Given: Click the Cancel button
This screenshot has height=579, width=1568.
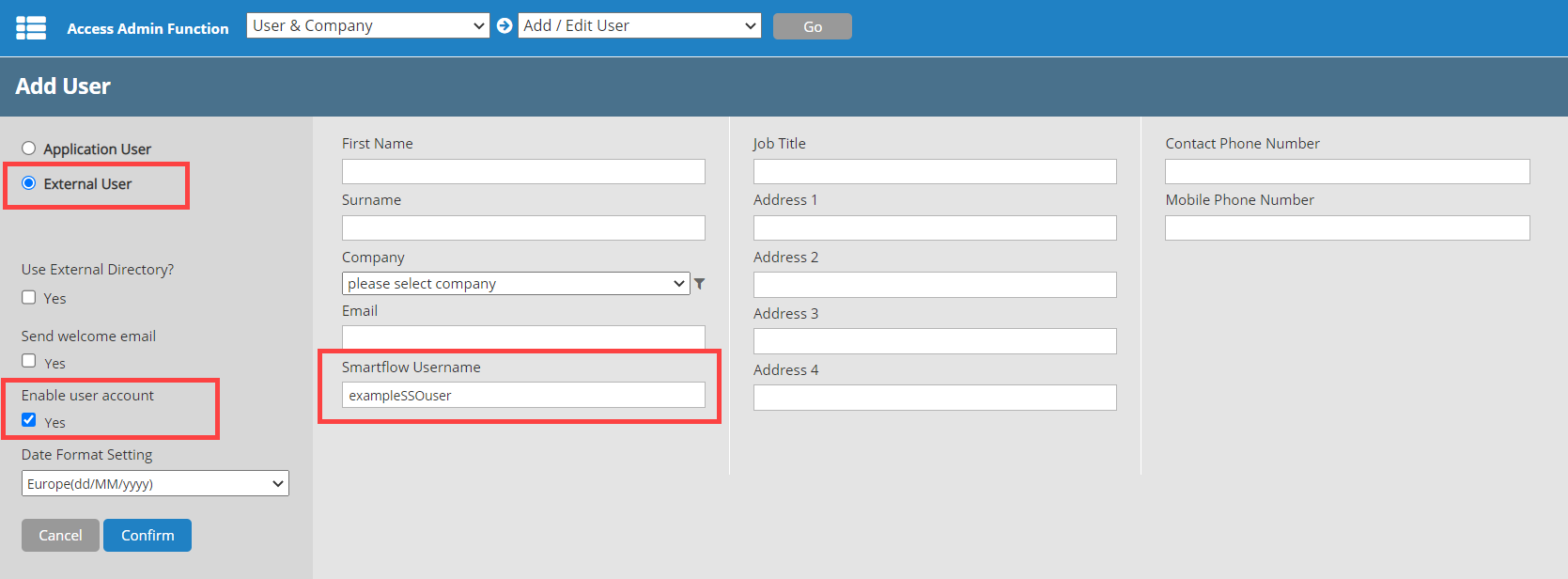Looking at the screenshot, I should point(60,535).
